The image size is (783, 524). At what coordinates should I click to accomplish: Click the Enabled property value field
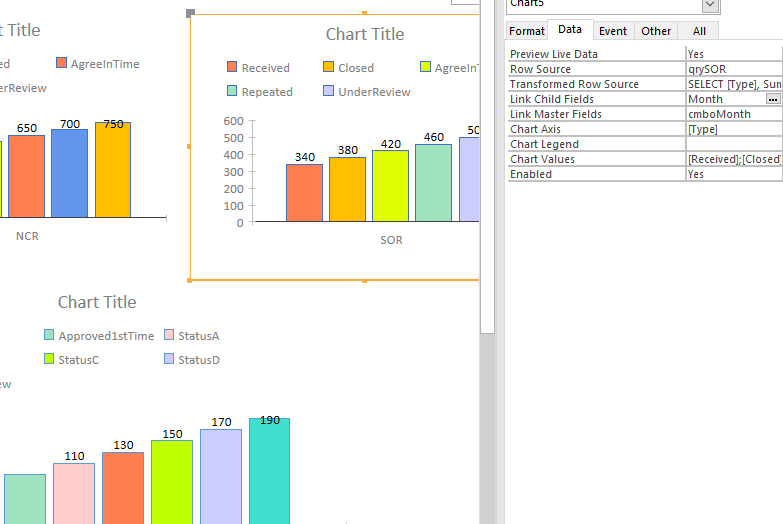[x=734, y=174]
